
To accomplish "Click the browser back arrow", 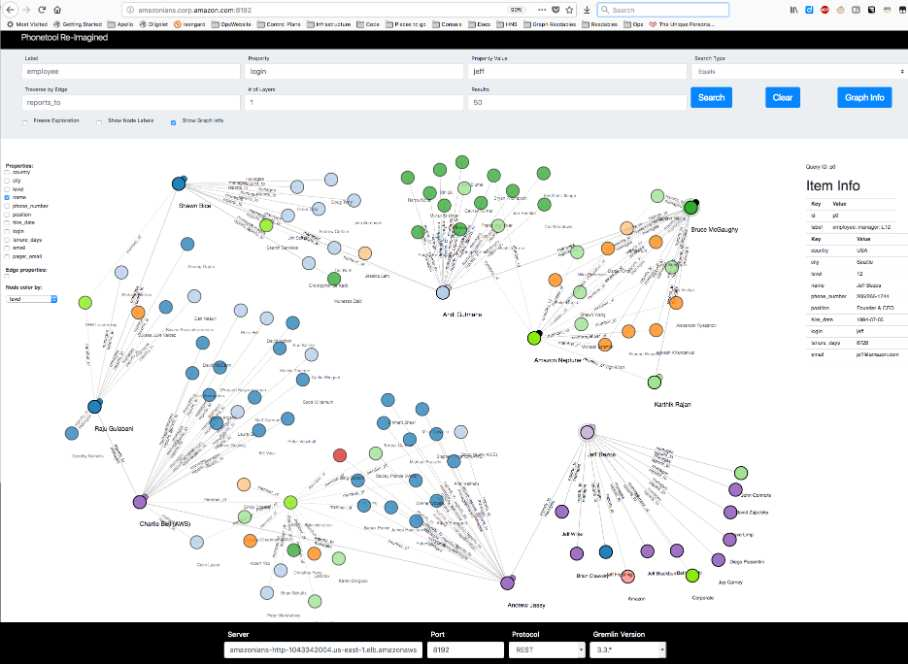I will [x=10, y=10].
